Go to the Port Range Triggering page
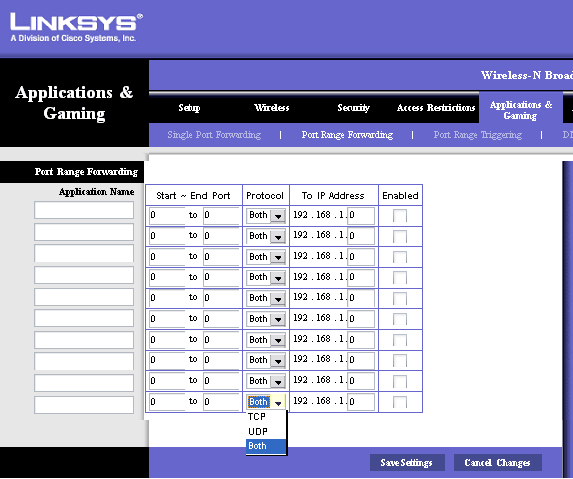Image resolution: width=573 pixels, height=479 pixels. [478, 135]
